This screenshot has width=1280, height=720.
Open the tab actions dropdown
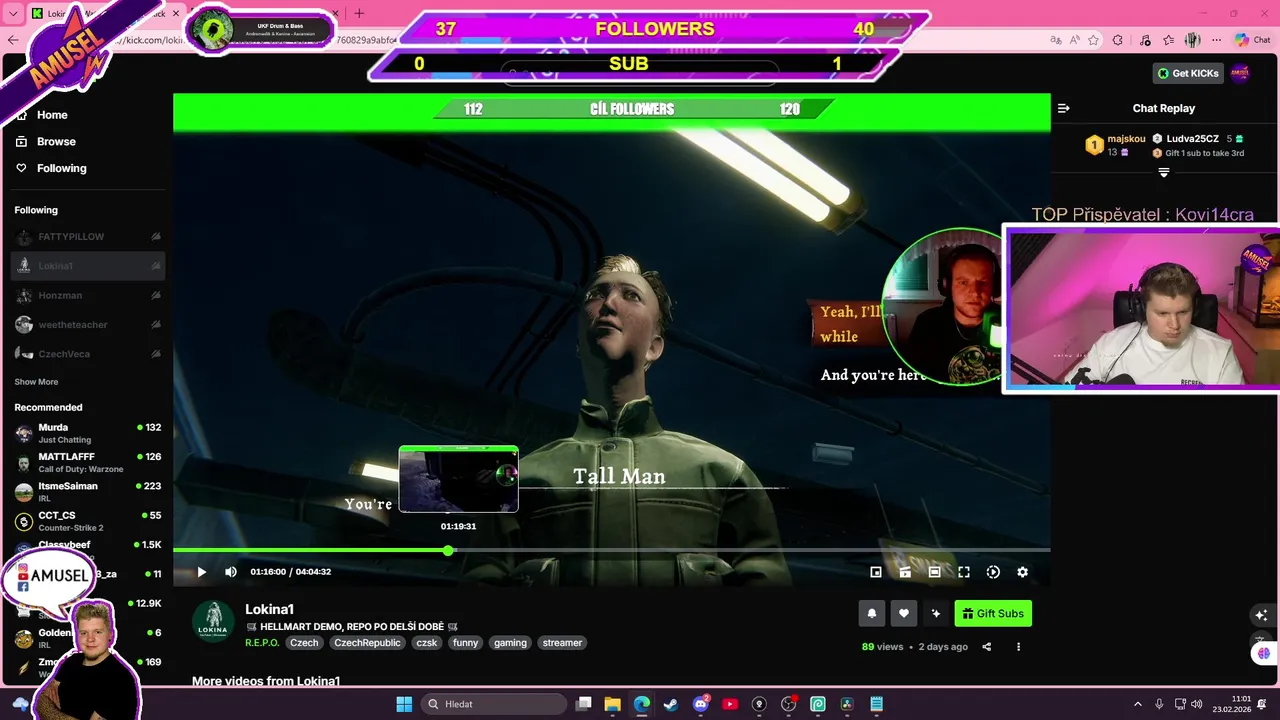click(x=13, y=14)
